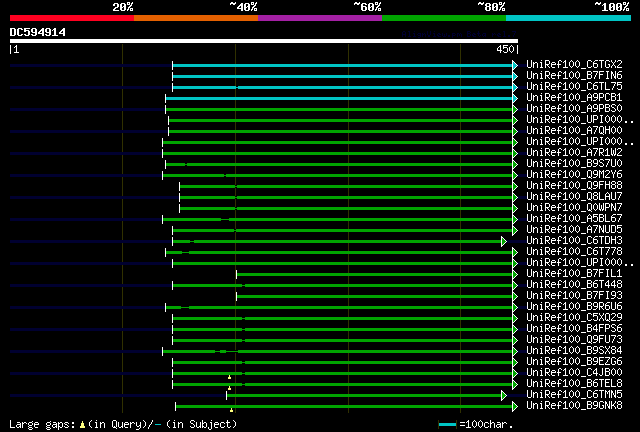The width and height of the screenshot is (640, 432).
Task: Click the arrowhead ending the UniRef100_B7FIN6 alignment
Action: 515,76
